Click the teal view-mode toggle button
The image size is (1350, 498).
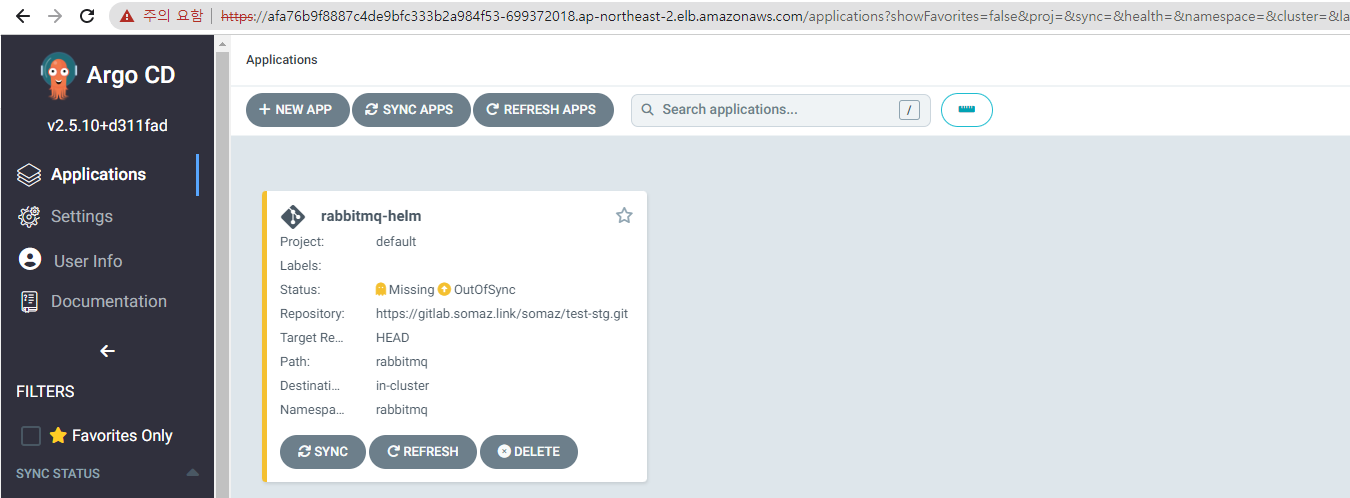tap(967, 110)
